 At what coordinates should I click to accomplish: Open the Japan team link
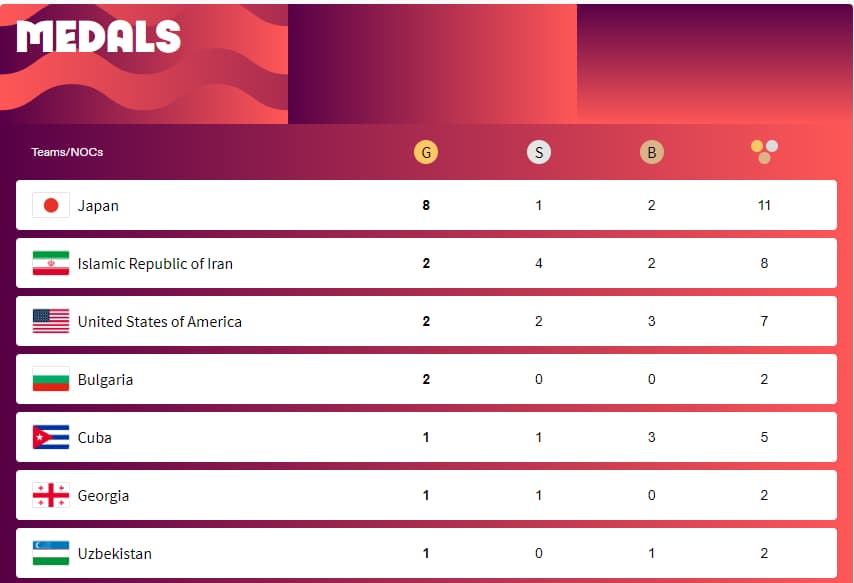(98, 206)
